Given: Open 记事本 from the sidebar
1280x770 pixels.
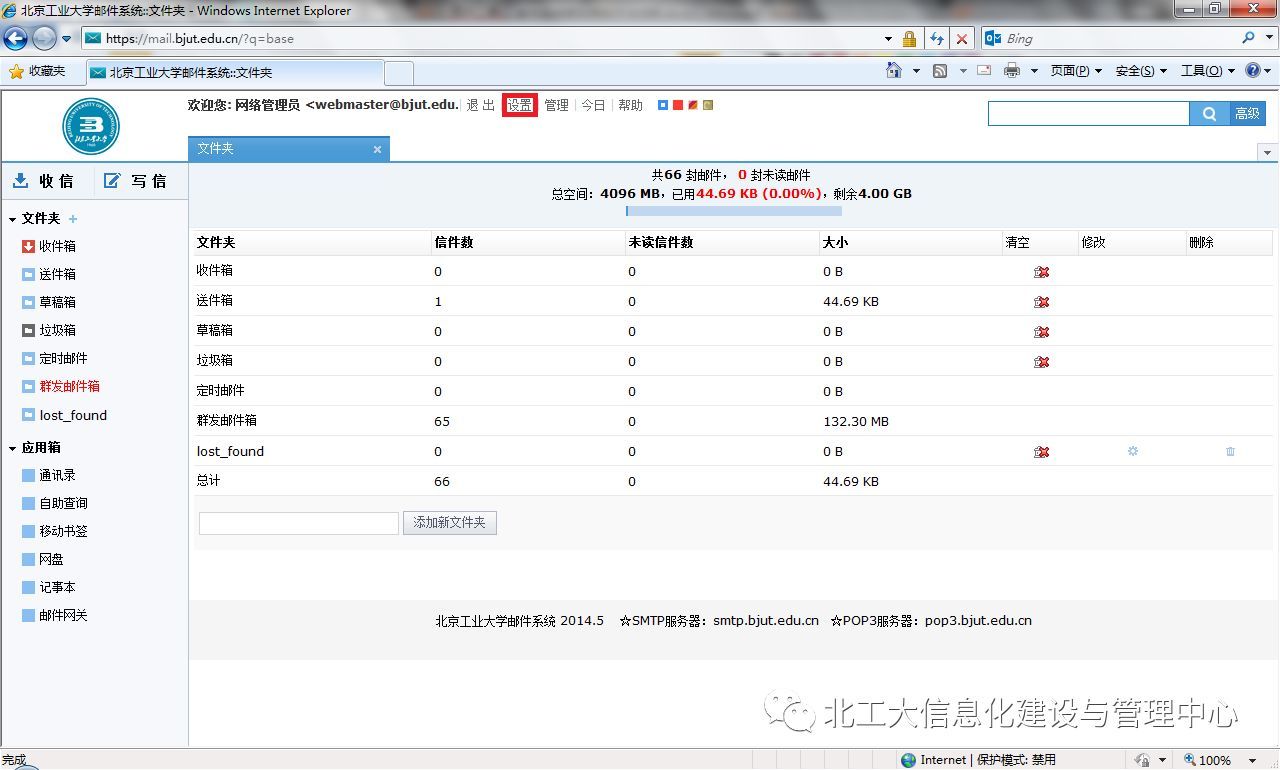Looking at the screenshot, I should [x=57, y=587].
